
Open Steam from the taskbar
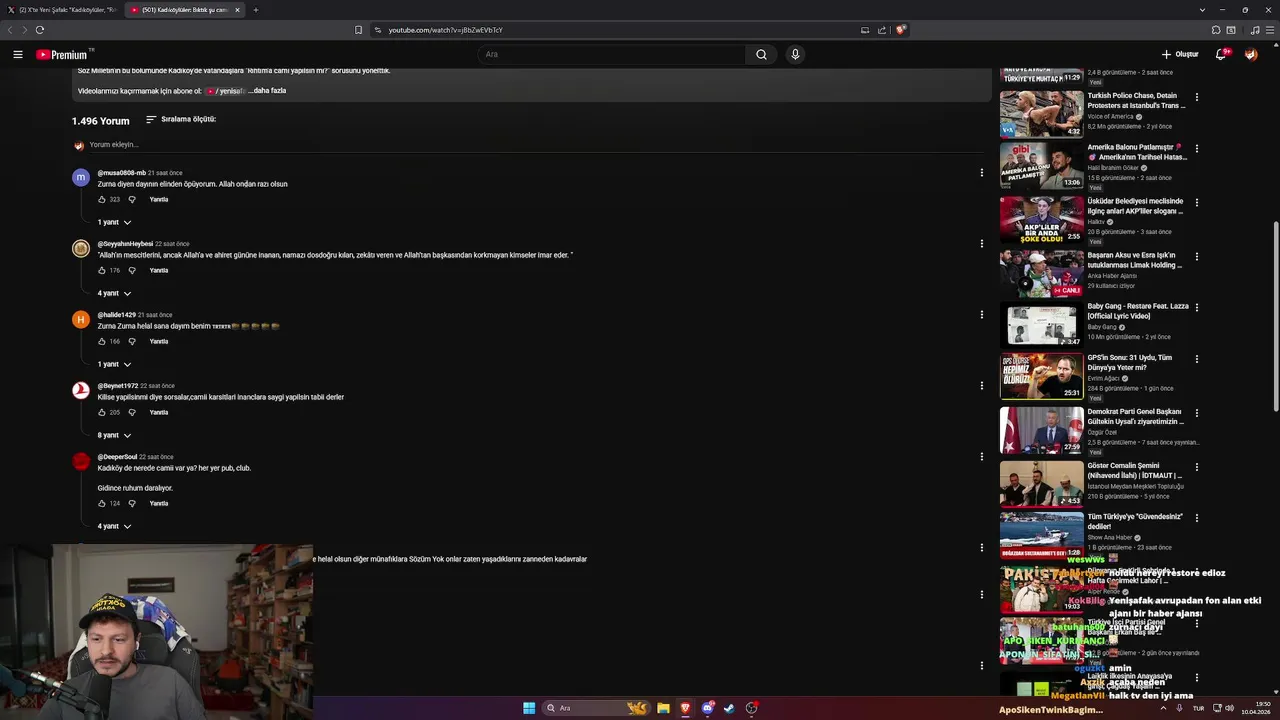pos(729,708)
